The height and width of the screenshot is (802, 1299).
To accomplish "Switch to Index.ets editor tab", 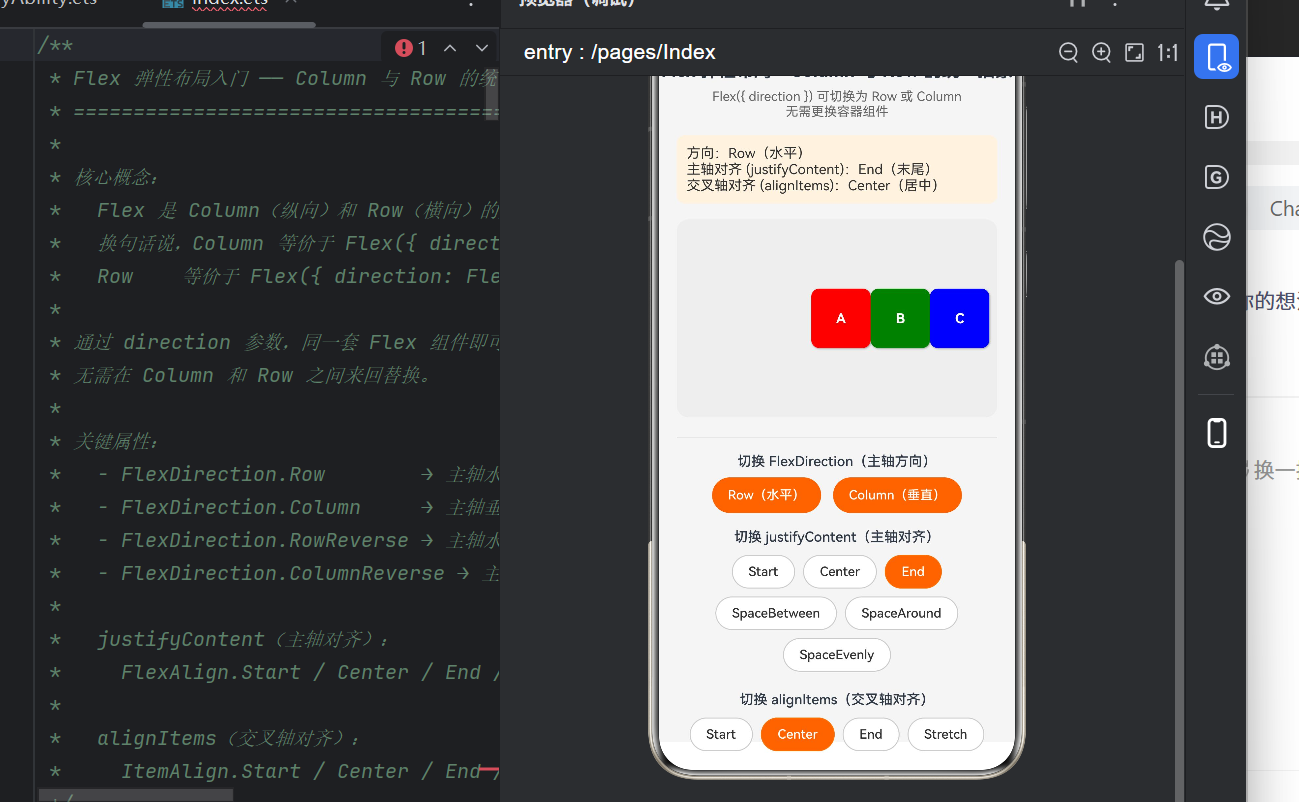I will click(x=229, y=4).
